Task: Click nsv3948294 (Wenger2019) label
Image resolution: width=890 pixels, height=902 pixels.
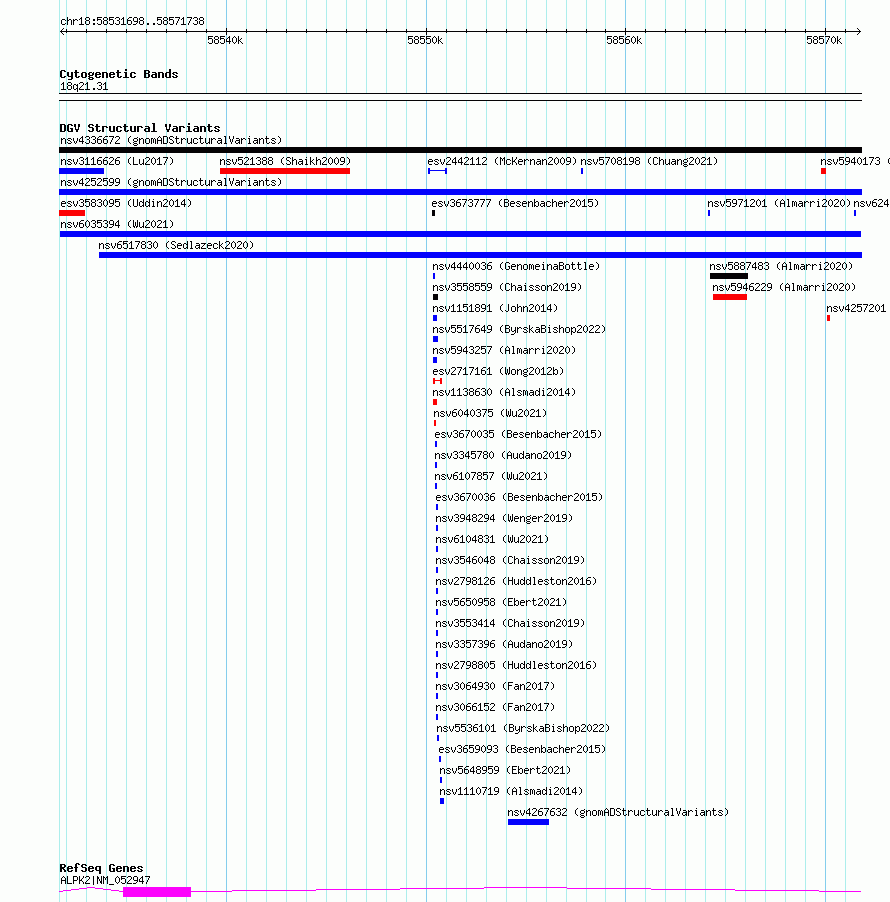Action: click(504, 518)
